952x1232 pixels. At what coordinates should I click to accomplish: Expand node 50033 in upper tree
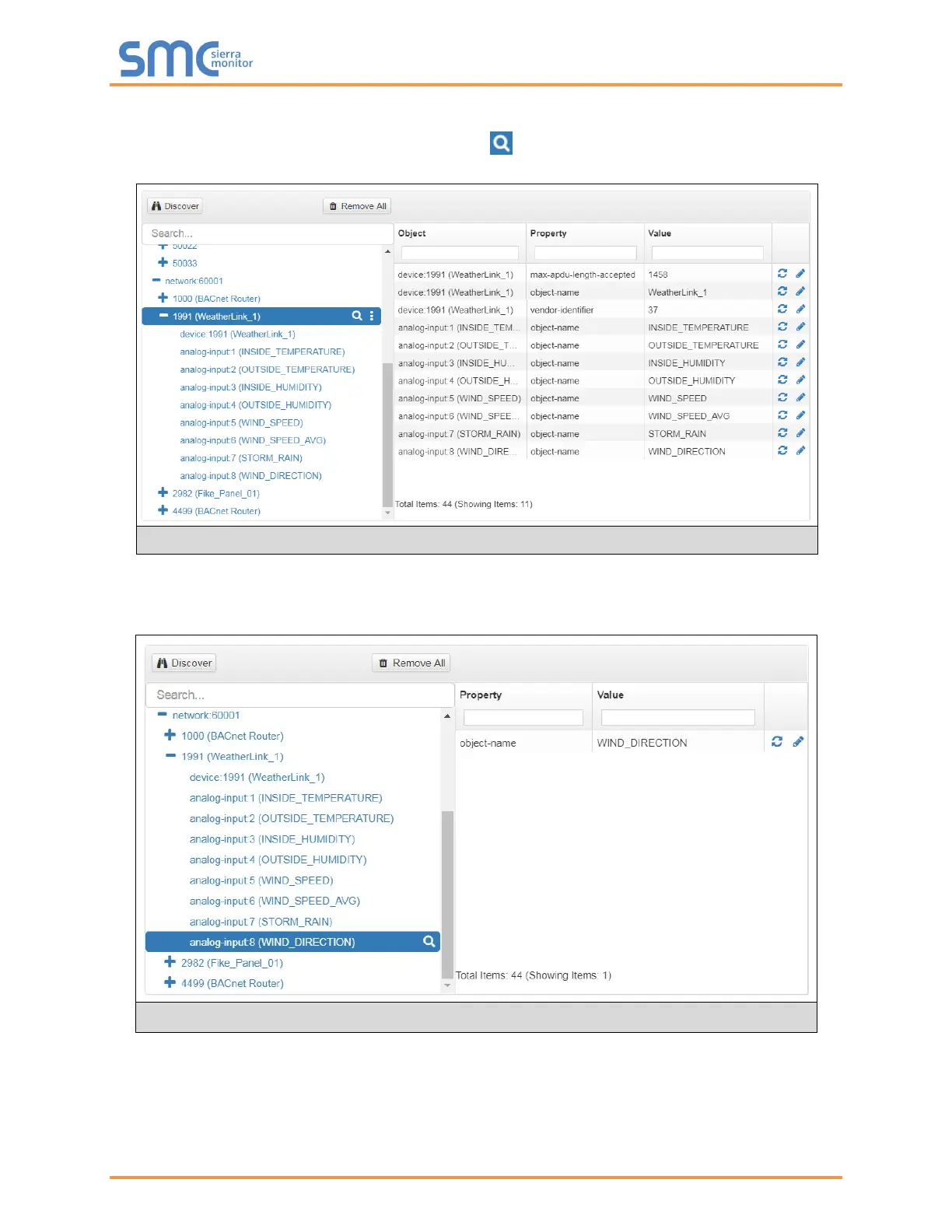[163, 263]
